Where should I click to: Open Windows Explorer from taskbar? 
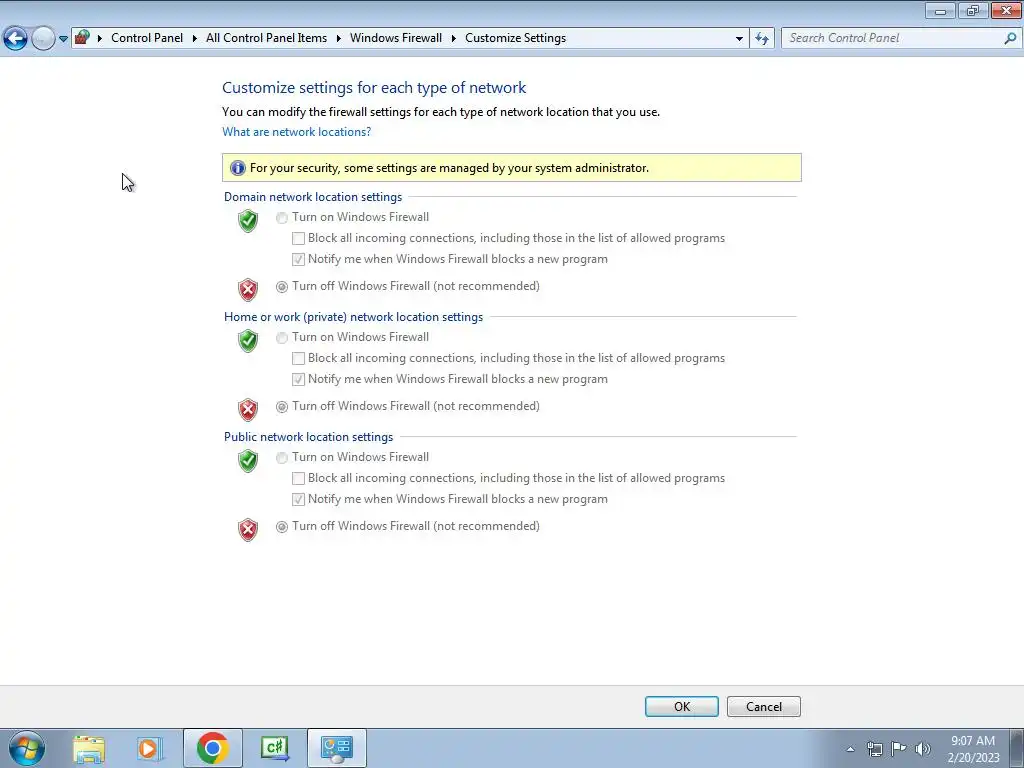89,748
